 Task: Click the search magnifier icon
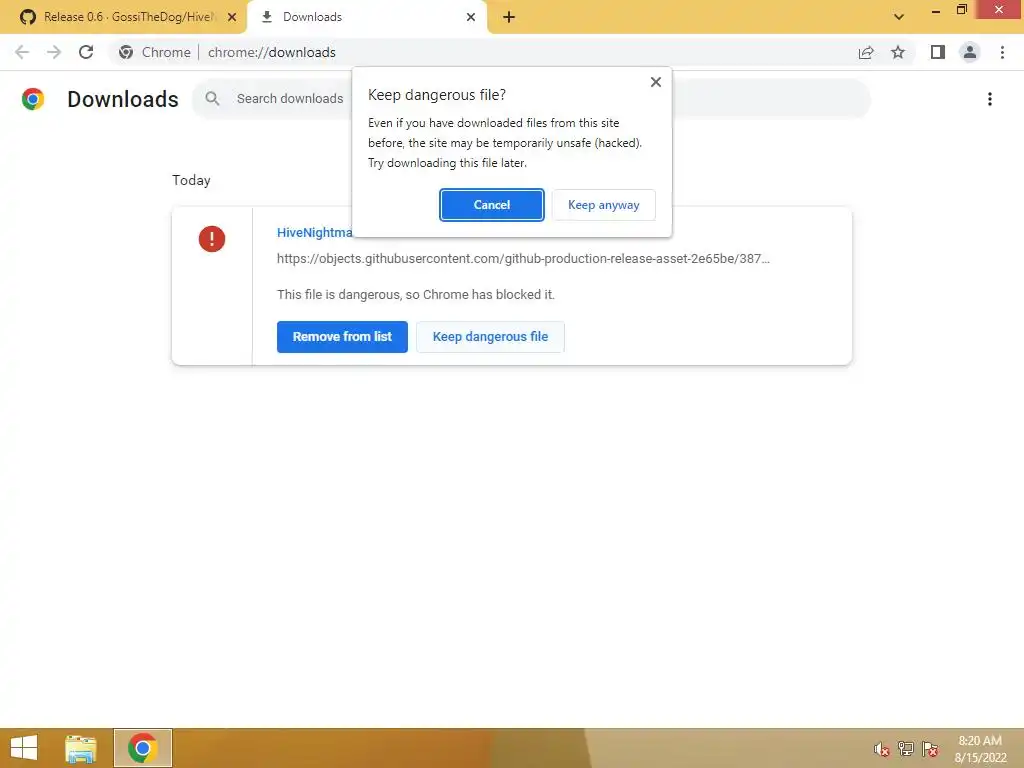(x=212, y=99)
